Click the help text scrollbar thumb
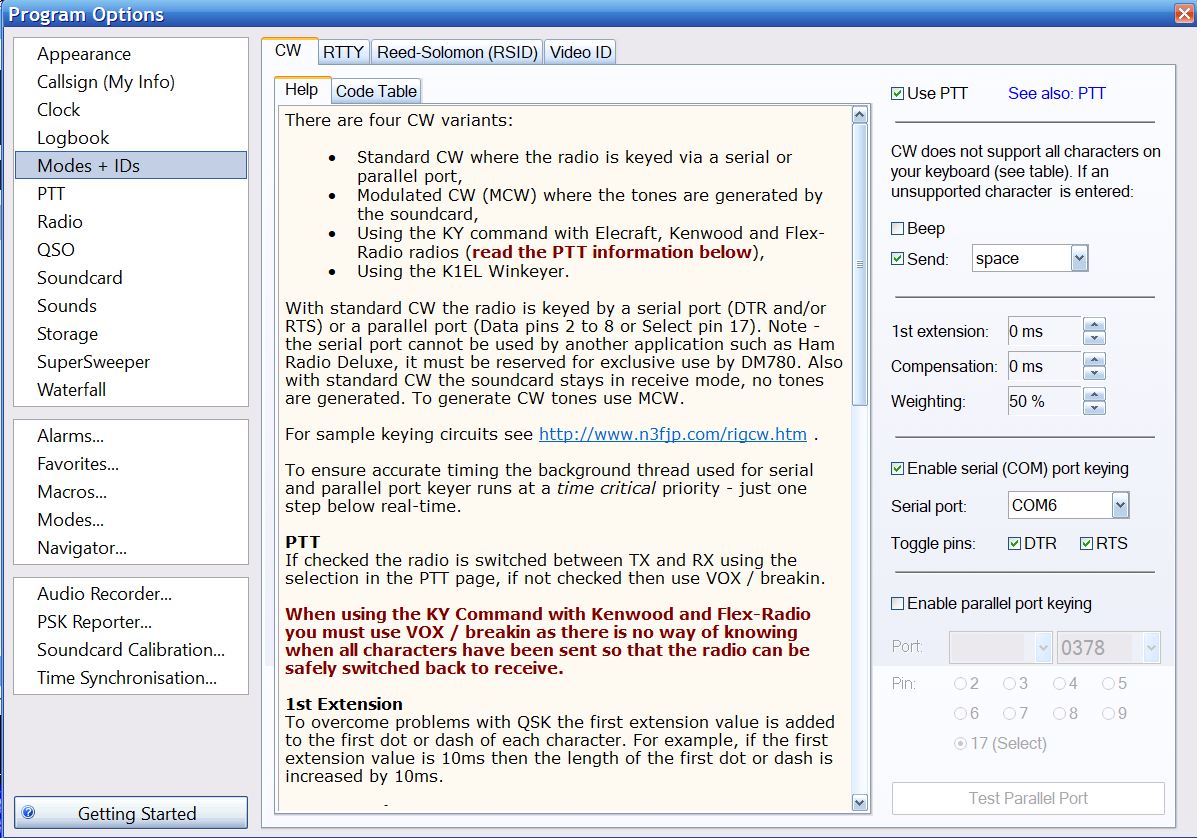 click(x=860, y=264)
